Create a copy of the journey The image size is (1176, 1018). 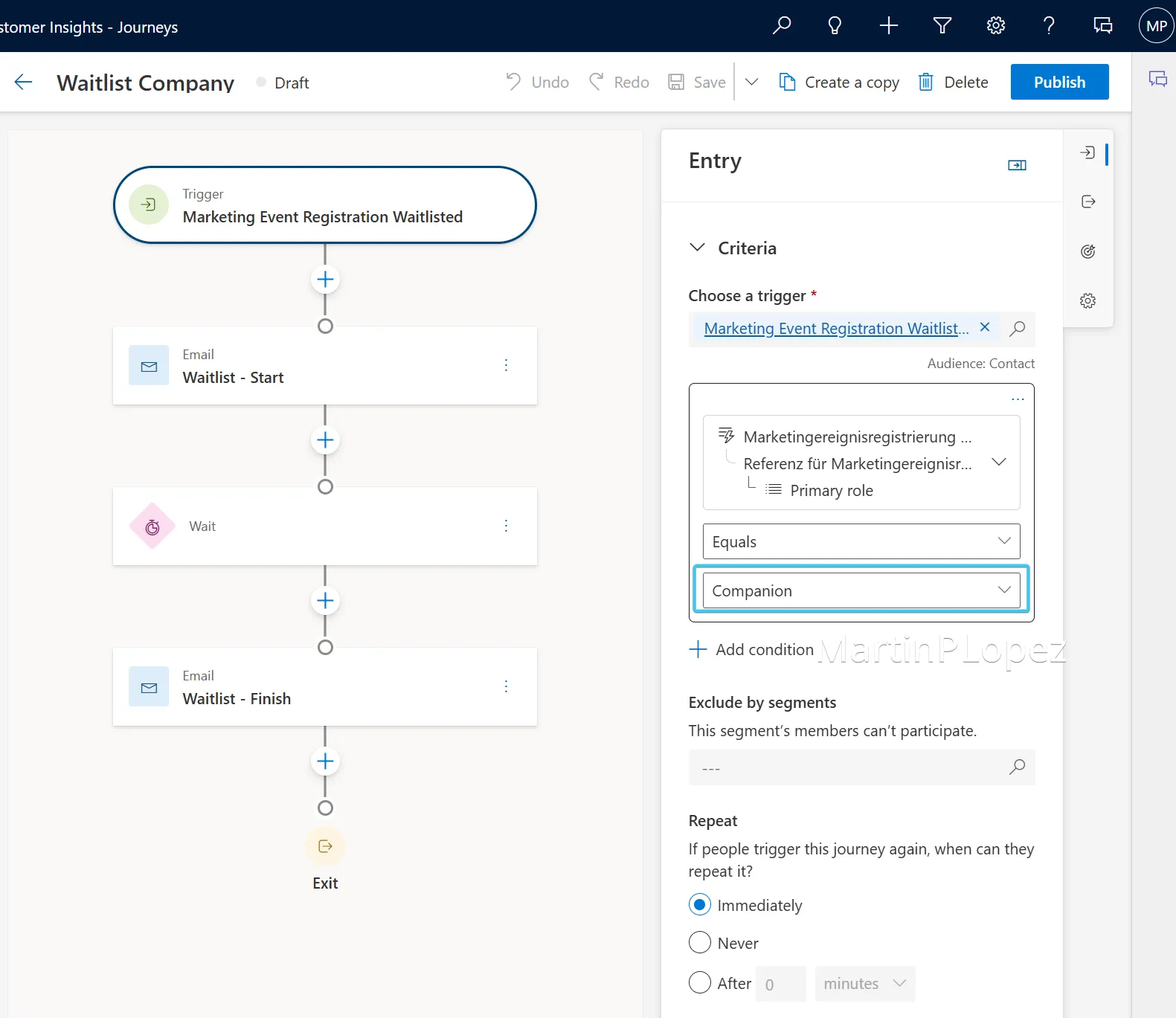pos(839,82)
